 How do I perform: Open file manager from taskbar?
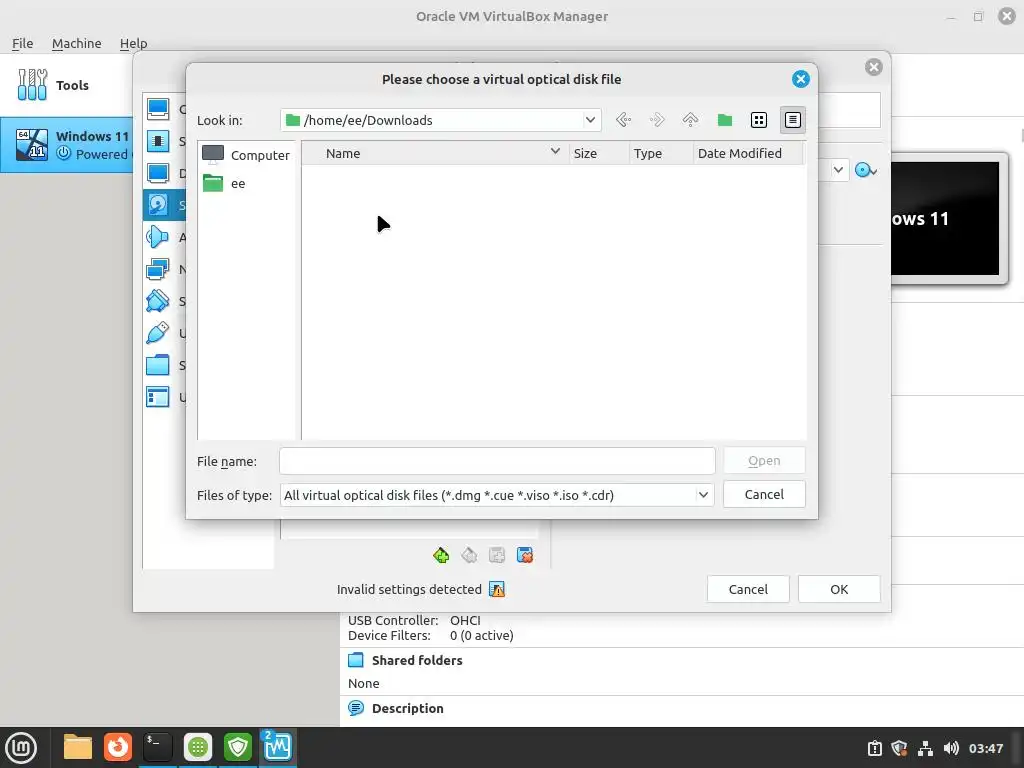click(78, 748)
